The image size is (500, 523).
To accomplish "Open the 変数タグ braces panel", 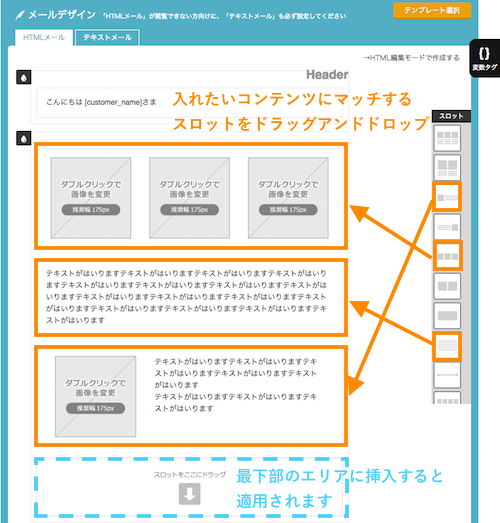I will coord(485,58).
